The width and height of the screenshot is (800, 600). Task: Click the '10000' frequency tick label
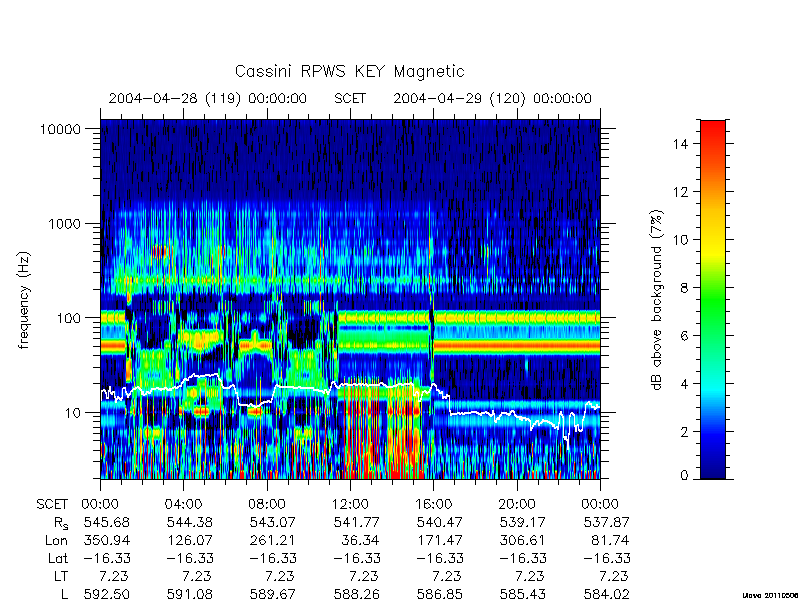tap(61, 130)
